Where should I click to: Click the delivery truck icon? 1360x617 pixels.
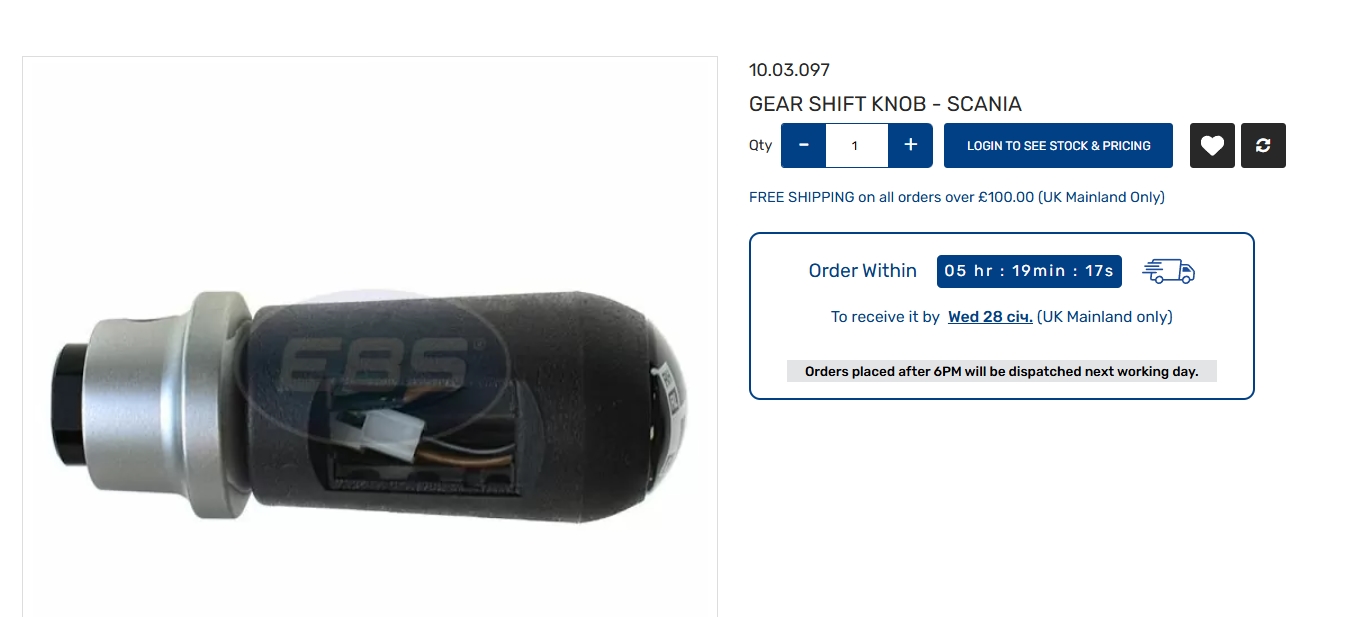point(1169,271)
